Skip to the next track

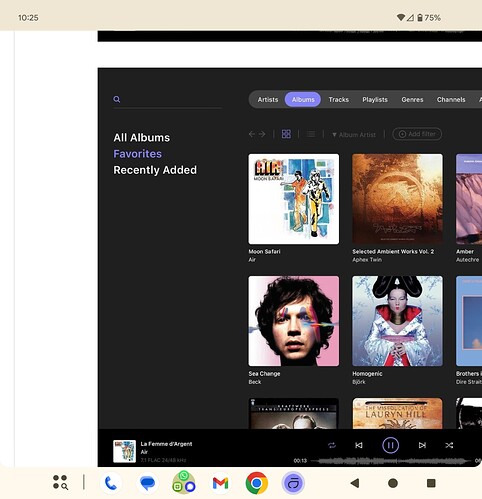(422, 445)
